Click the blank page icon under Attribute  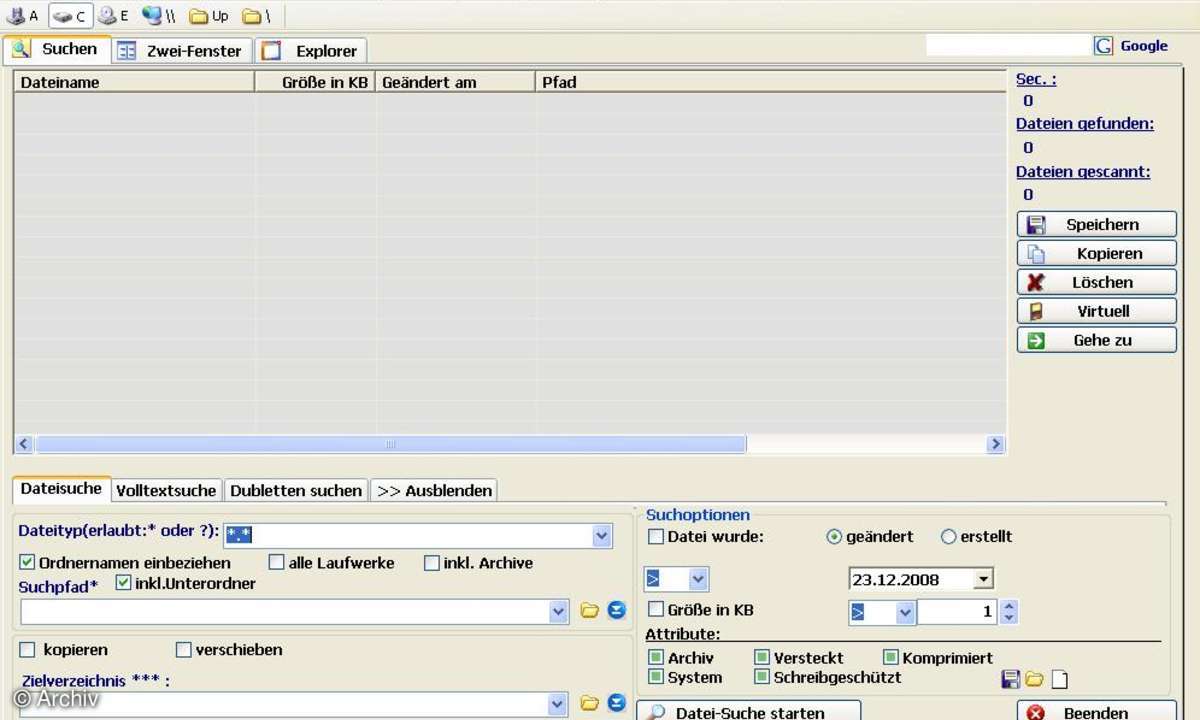(1058, 680)
